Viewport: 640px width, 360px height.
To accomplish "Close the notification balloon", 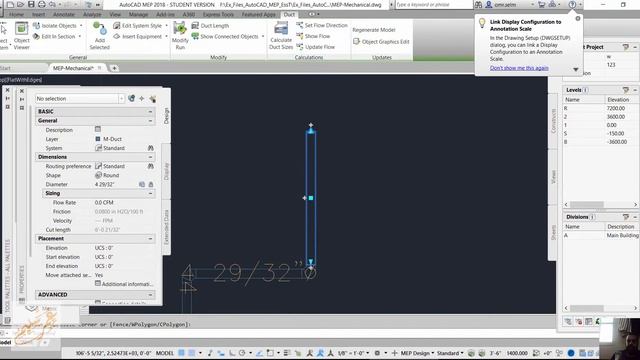I will (578, 18).
